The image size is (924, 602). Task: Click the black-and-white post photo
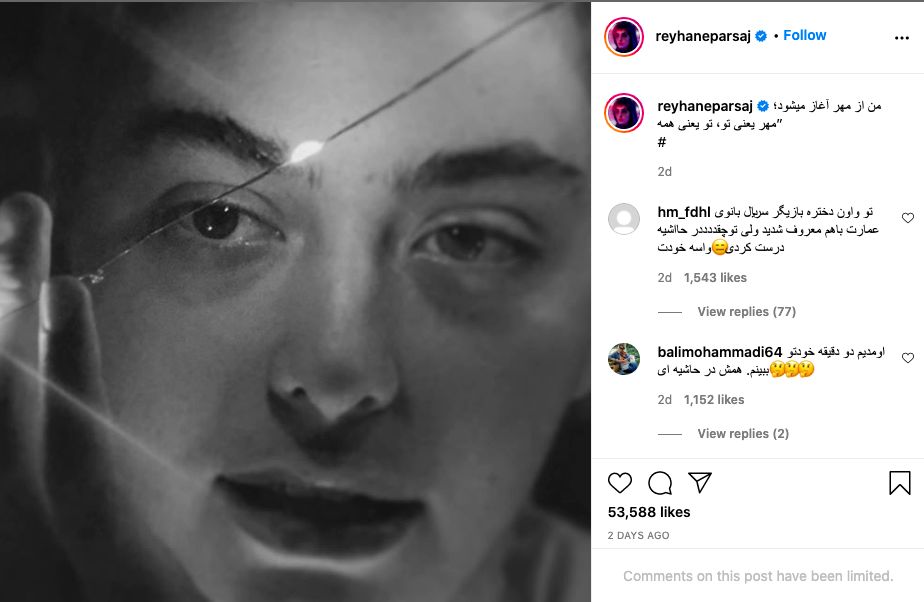(x=295, y=301)
